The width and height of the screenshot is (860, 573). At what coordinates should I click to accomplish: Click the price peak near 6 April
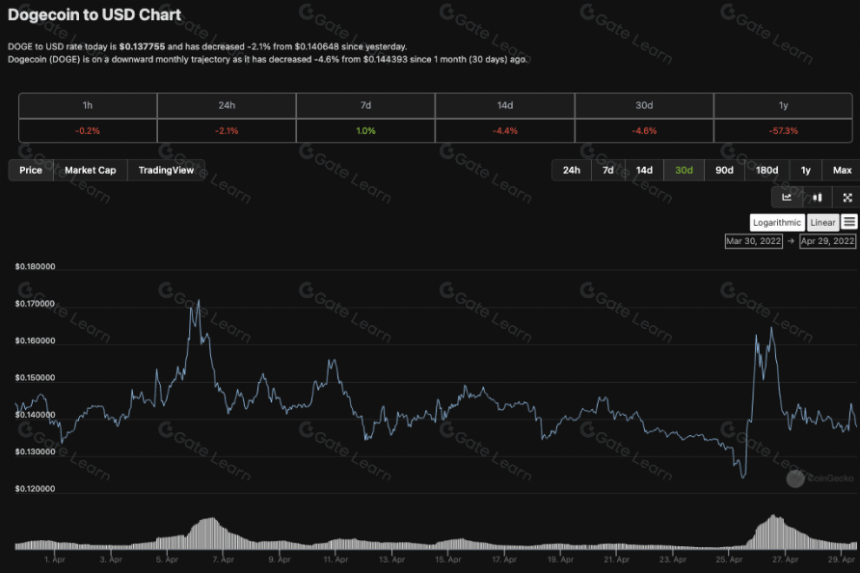[x=198, y=301]
